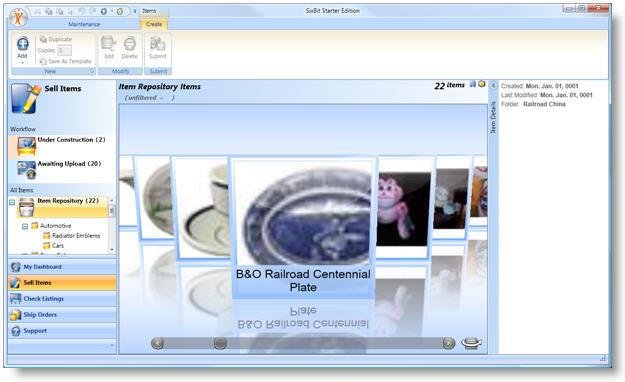Click the carousel slider thumb

pyautogui.click(x=220, y=343)
